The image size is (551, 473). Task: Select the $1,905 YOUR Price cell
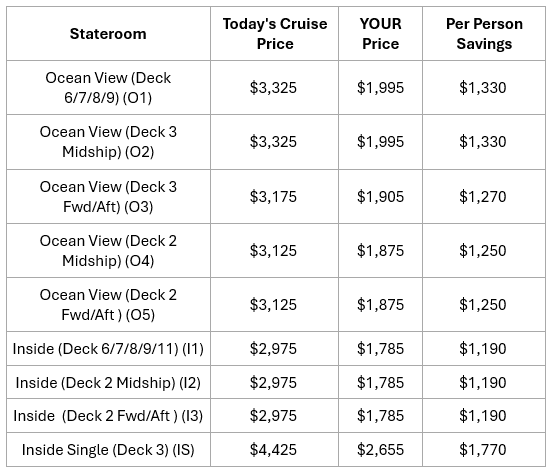(x=380, y=196)
